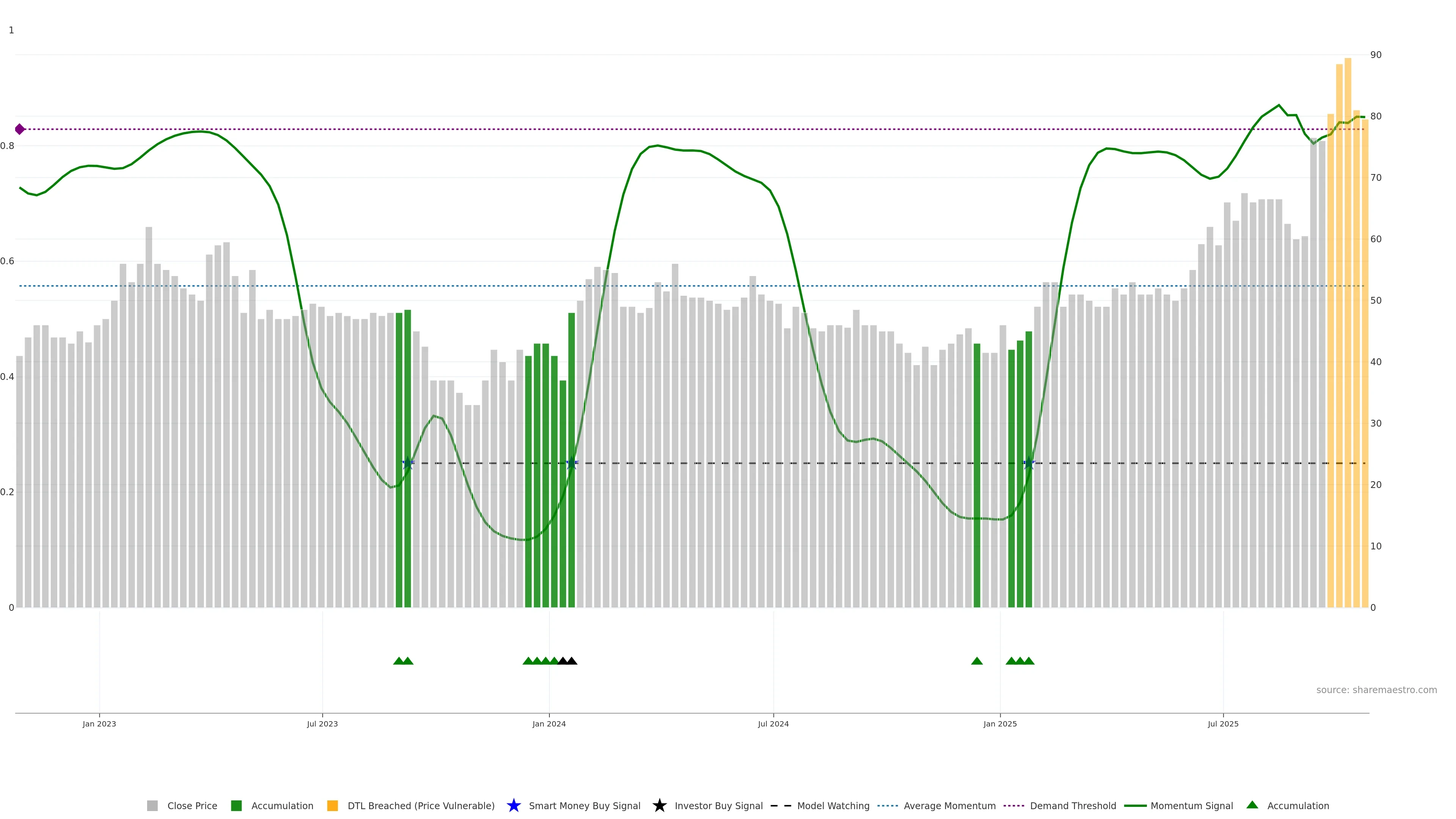Click the blue star on the momentum line after Jul 2023
This screenshot has width=1456, height=819.
pos(408,463)
